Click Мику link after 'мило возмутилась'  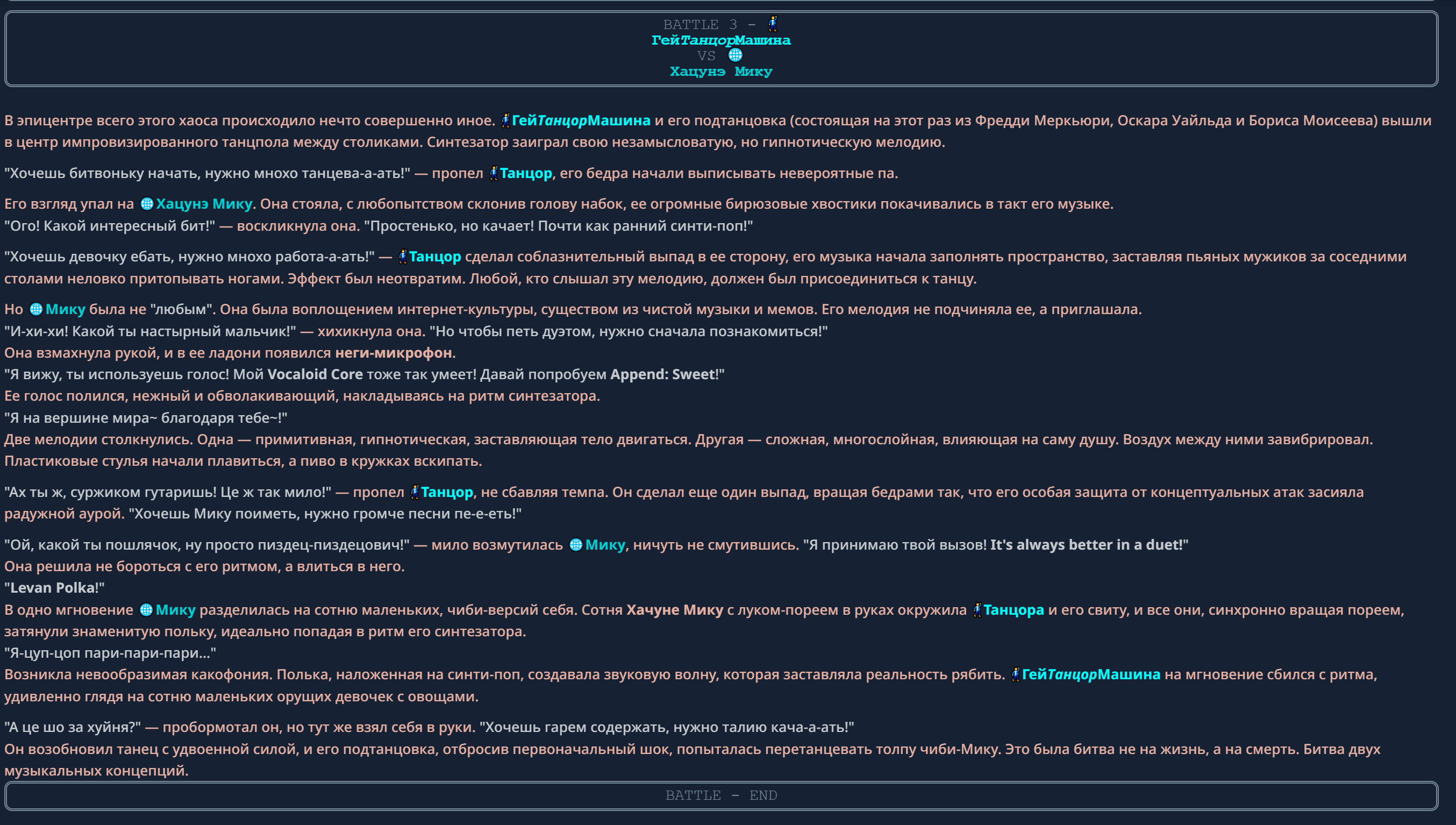pyautogui.click(x=605, y=545)
